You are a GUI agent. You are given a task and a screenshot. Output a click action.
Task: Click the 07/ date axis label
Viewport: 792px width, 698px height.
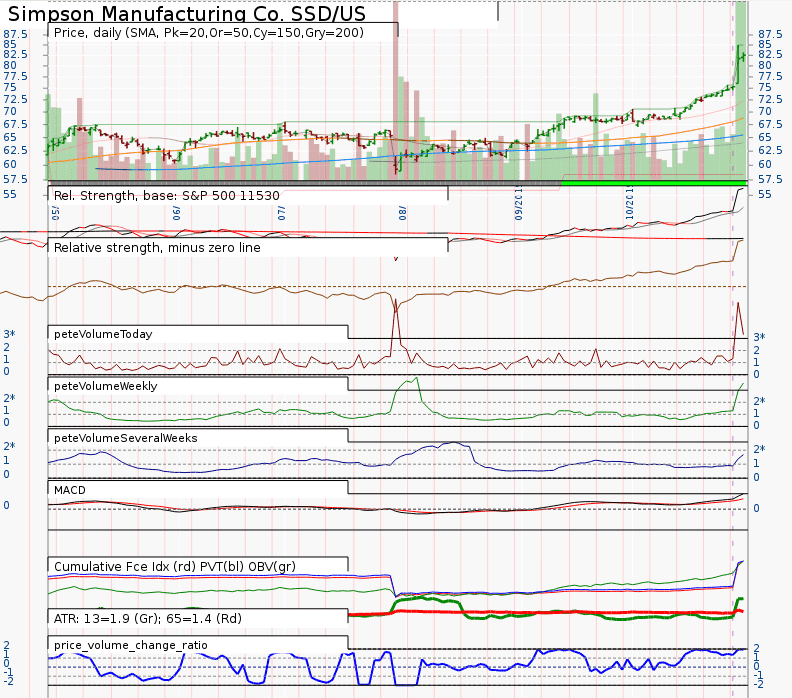[282, 213]
